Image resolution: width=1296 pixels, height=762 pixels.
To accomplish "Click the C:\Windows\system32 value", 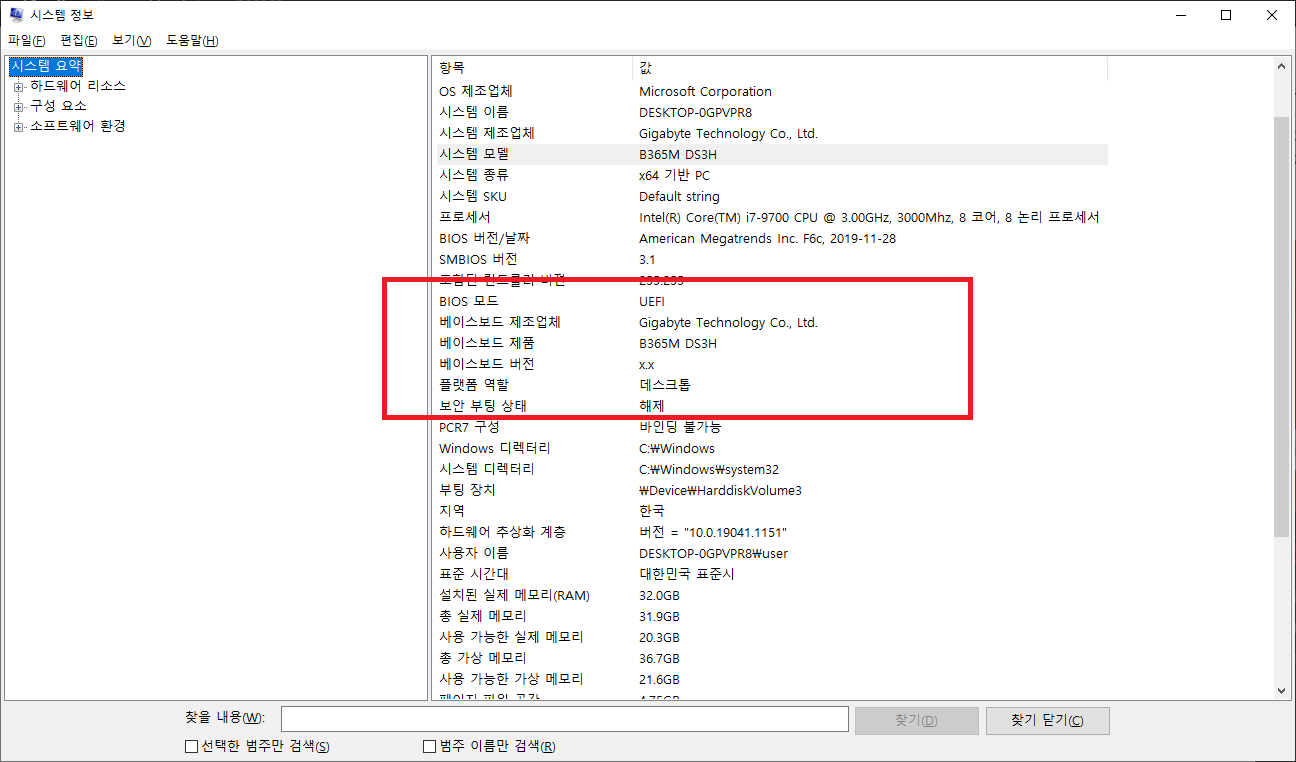I will click(x=709, y=469).
